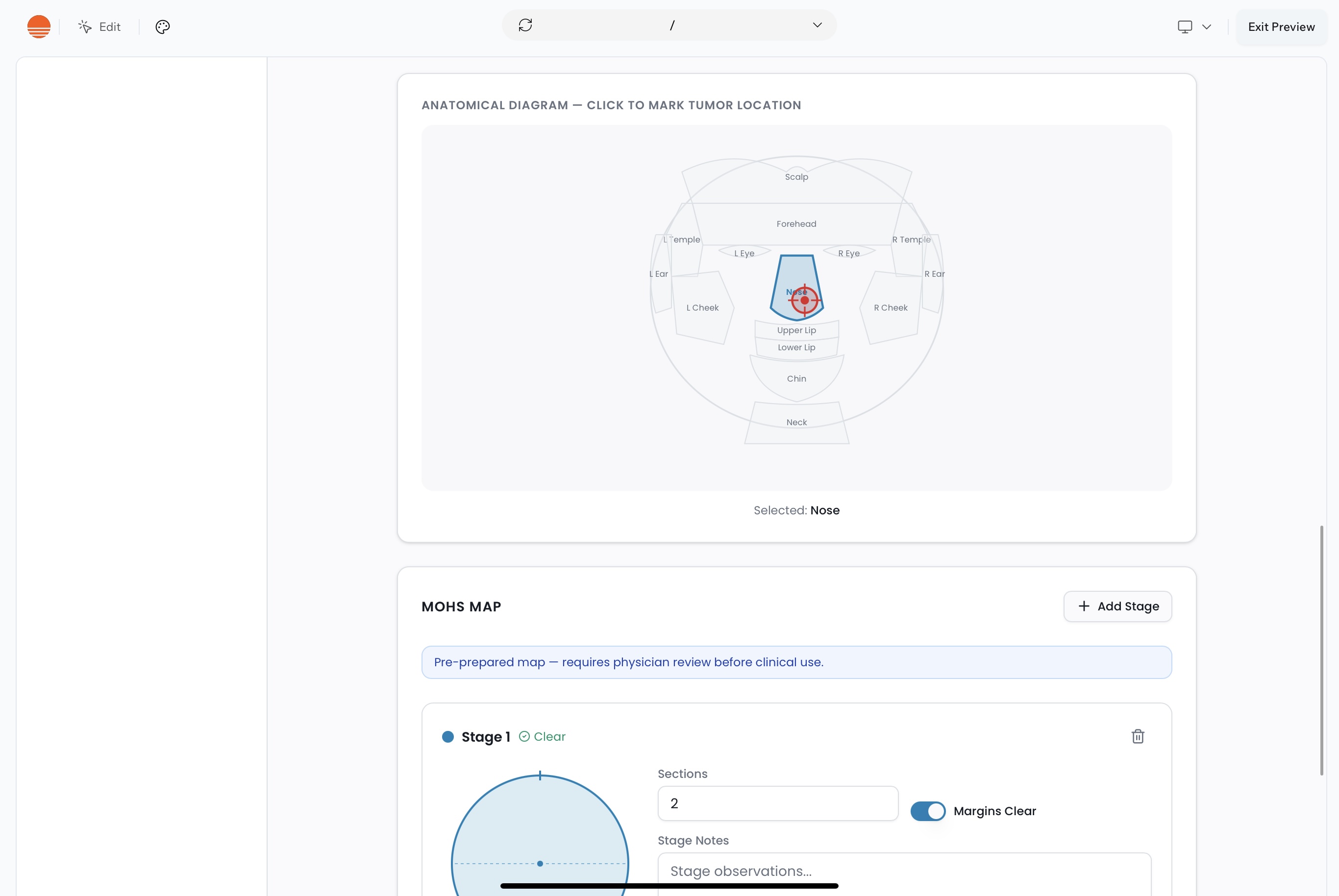Image resolution: width=1339 pixels, height=896 pixels.
Task: Click the Add Stage button
Action: click(x=1117, y=606)
